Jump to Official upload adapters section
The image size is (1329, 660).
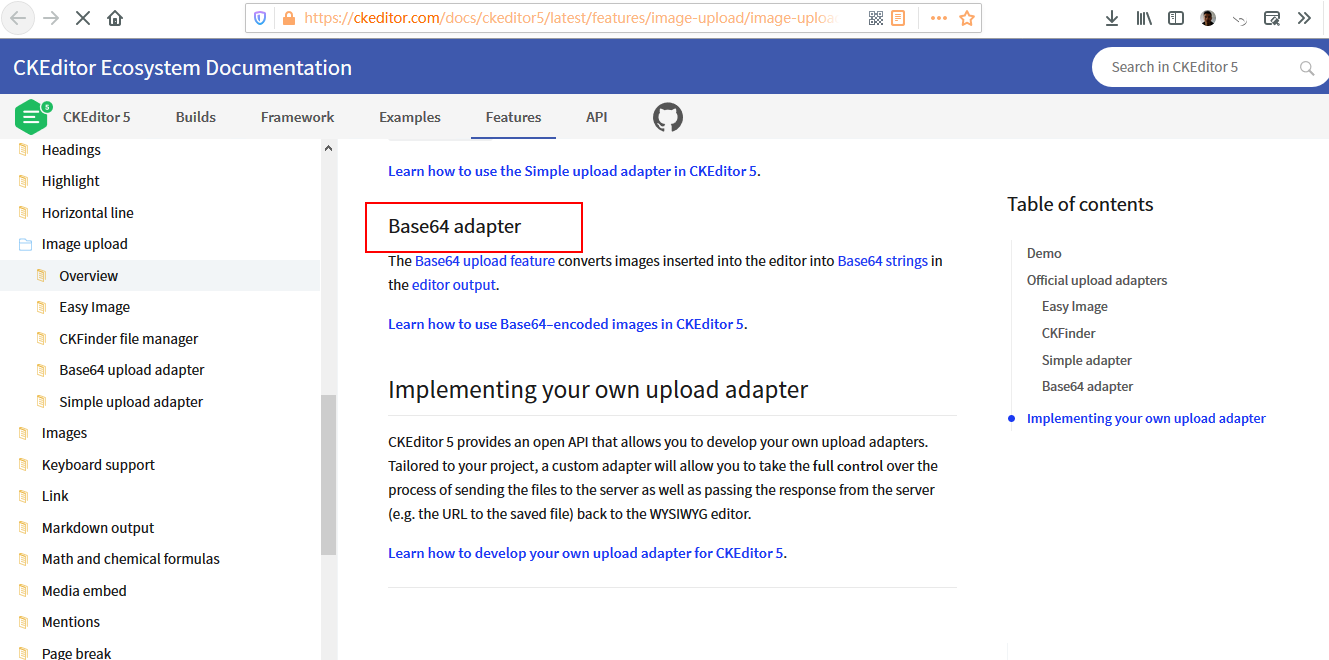(x=1097, y=280)
